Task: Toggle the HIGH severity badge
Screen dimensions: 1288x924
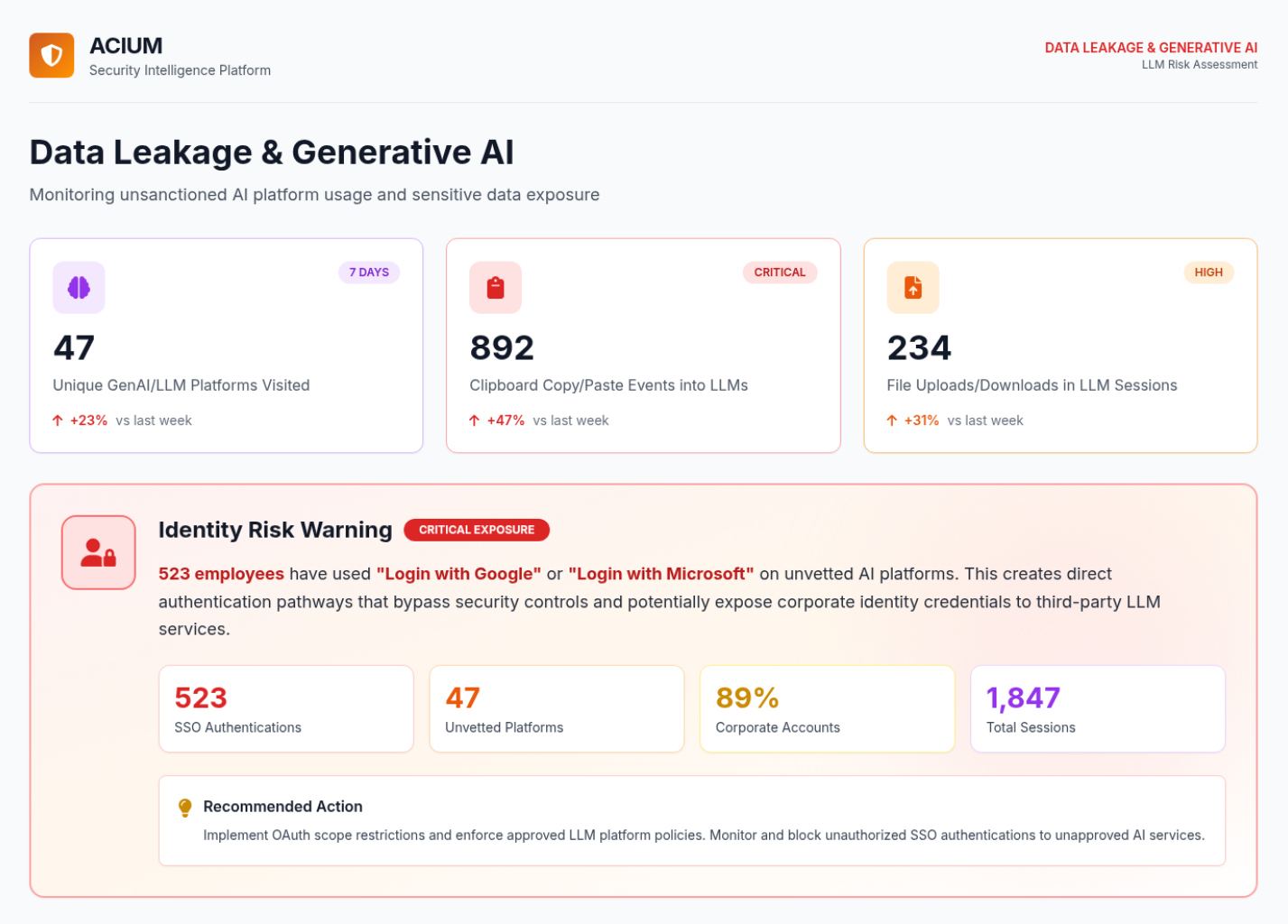Action: pyautogui.click(x=1208, y=272)
